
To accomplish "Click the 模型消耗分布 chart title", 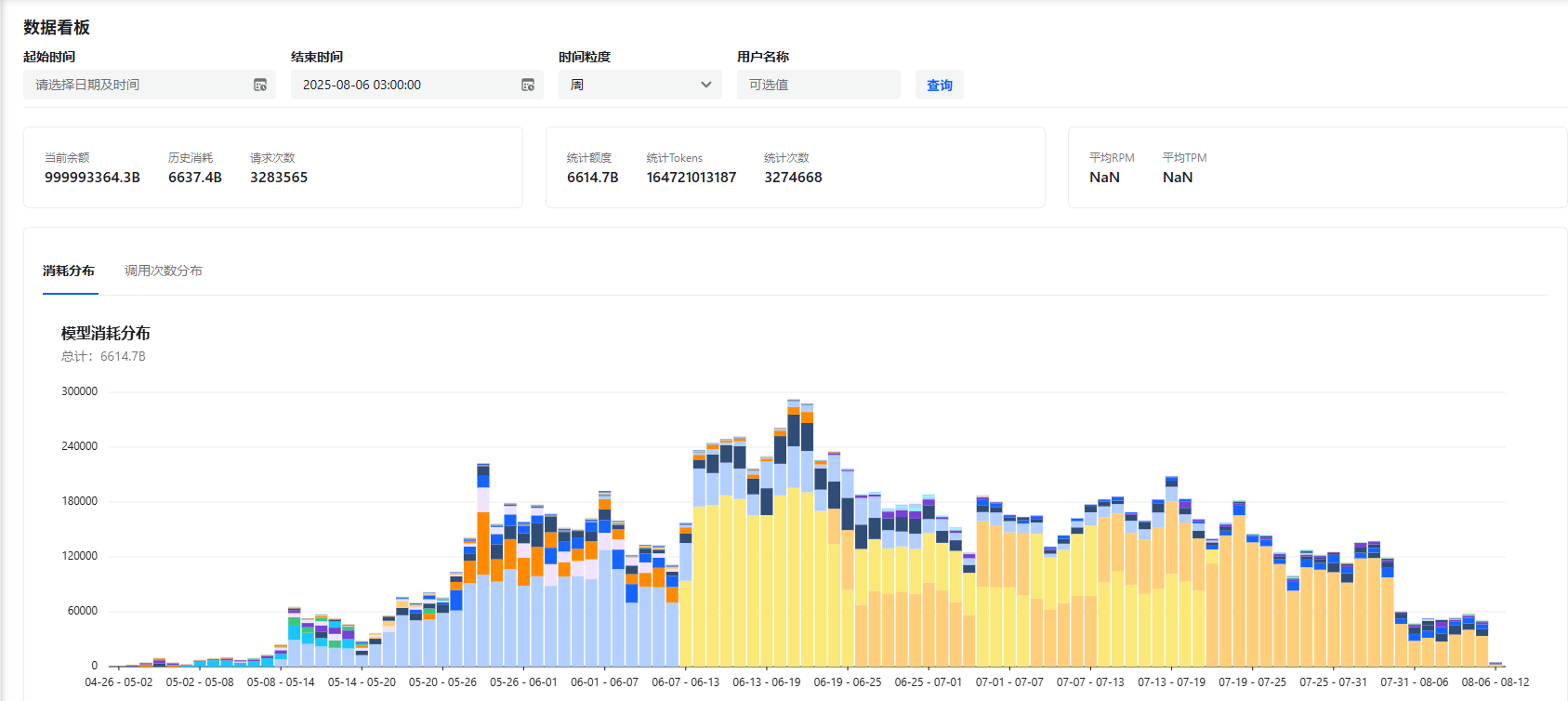I will [106, 333].
